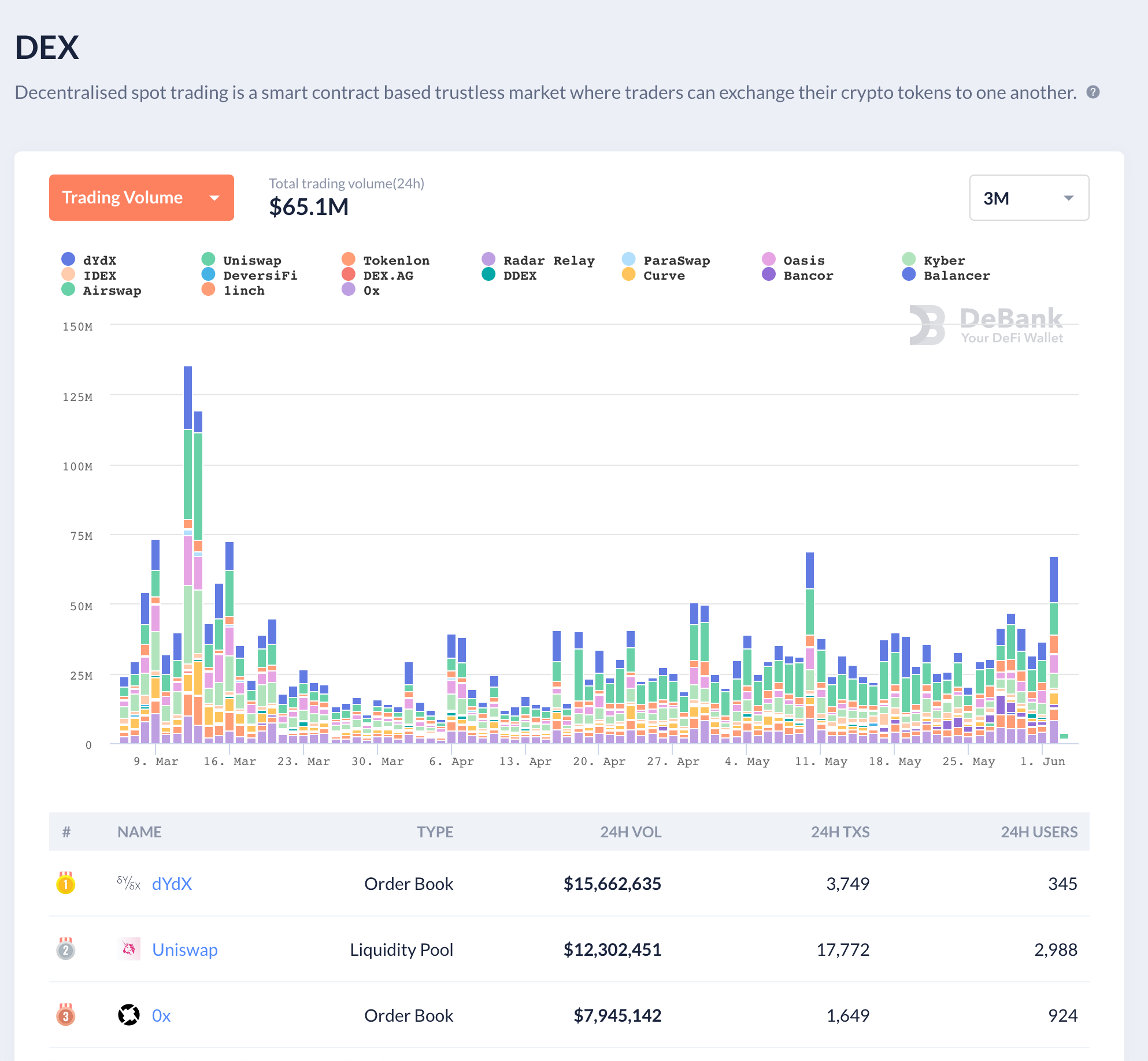Screen dimensions: 1148x1061
Task: Open the Trading Volume dropdown
Action: [142, 198]
